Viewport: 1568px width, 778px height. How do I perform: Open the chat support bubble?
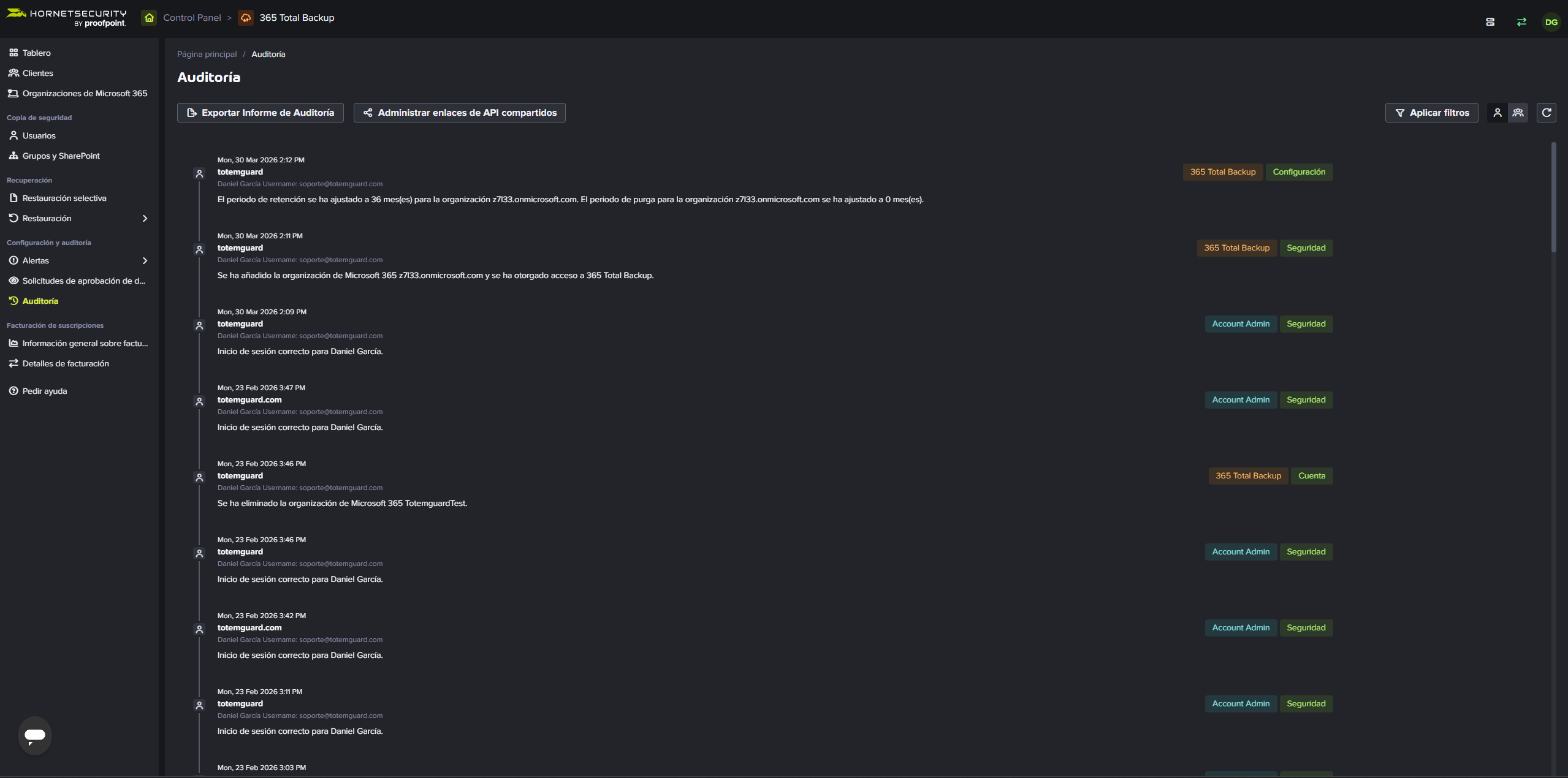[35, 735]
